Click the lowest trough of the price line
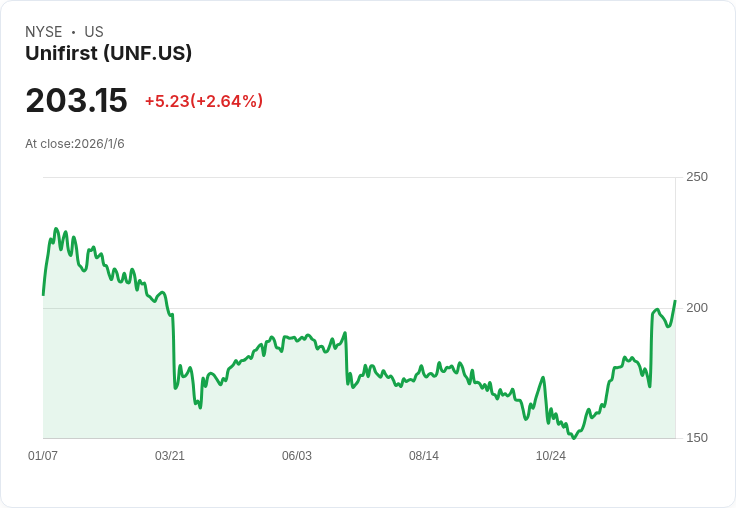The width and height of the screenshot is (736, 508). coord(573,438)
